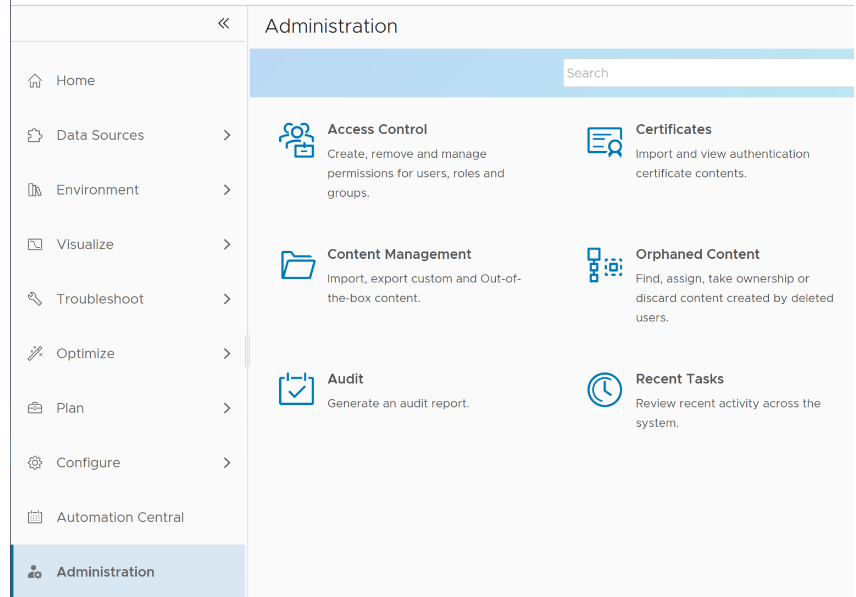Click 'Import and view authentication' description text
The image size is (856, 597).
pos(722,154)
